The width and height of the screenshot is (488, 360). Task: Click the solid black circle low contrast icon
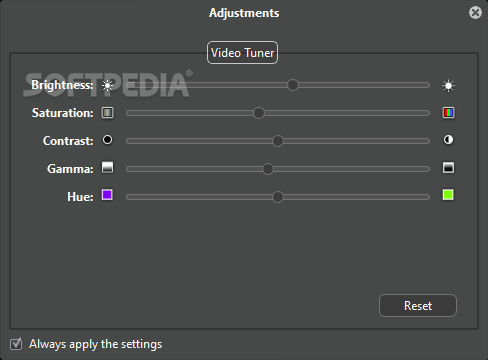(x=107, y=140)
